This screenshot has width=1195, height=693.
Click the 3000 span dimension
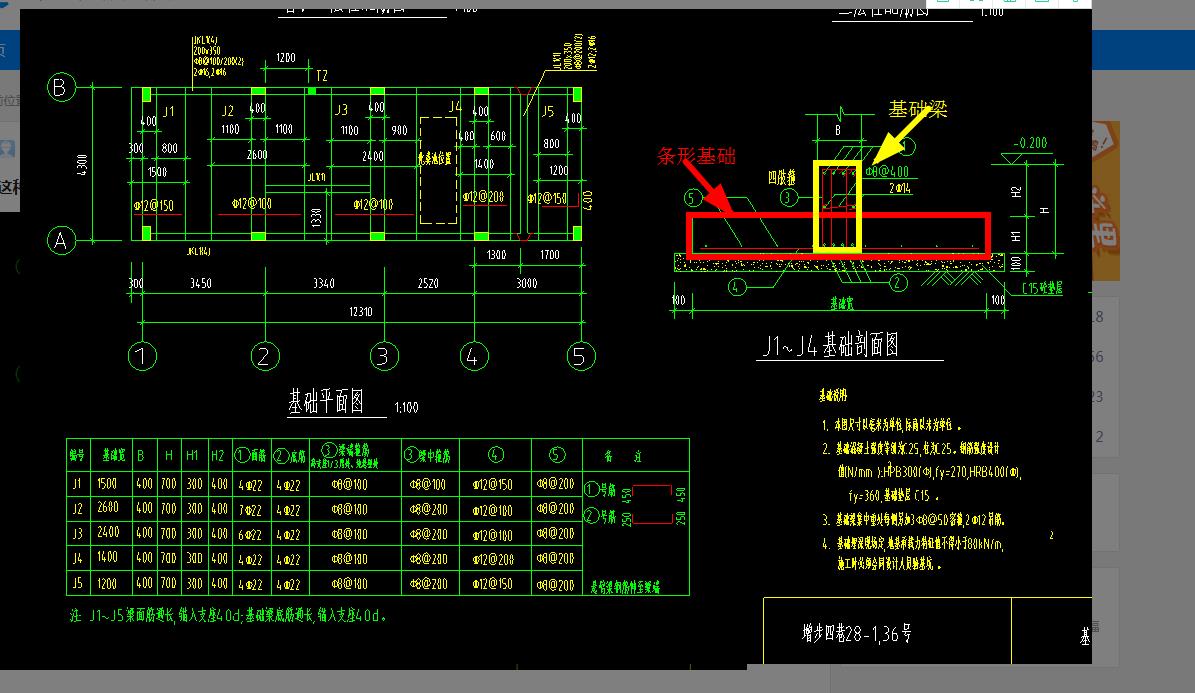527,284
